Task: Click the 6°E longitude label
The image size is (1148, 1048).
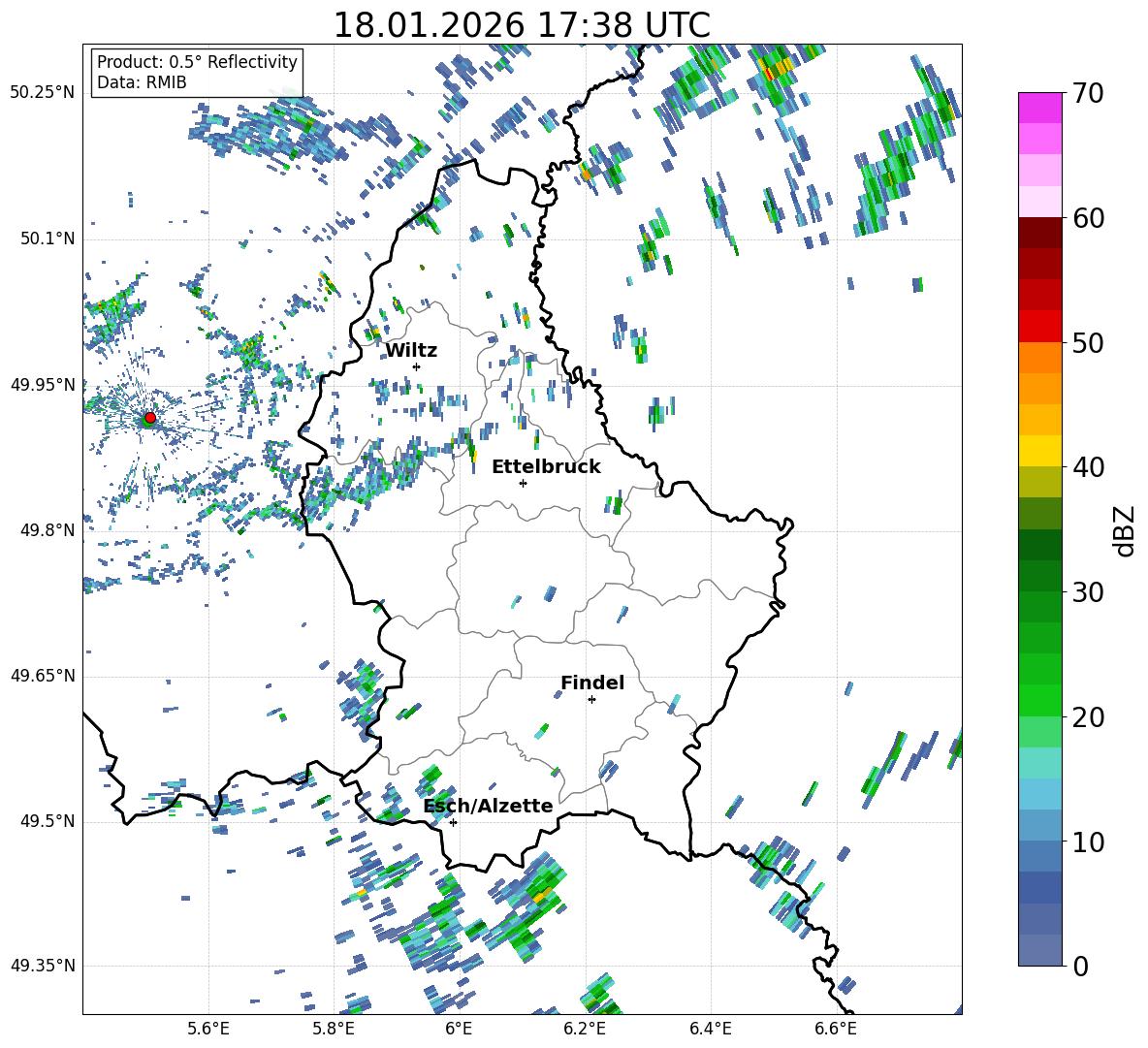Action: [459, 1029]
